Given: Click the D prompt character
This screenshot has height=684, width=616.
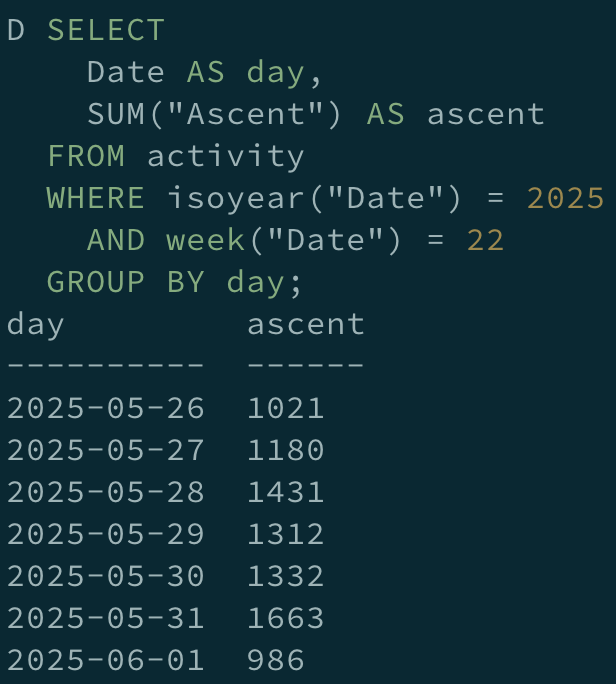Looking at the screenshot, I should pos(16,31).
